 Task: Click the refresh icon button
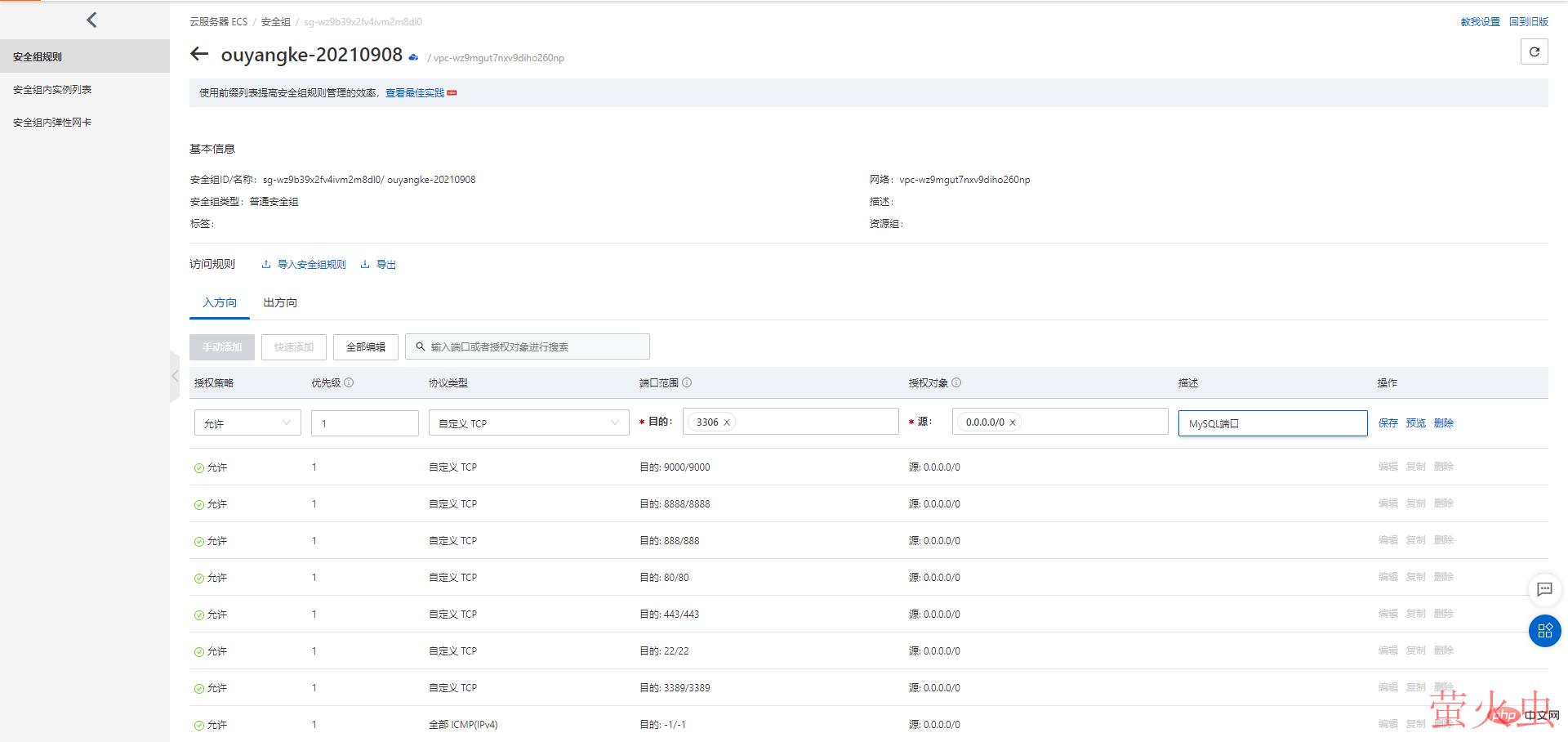[x=1534, y=52]
